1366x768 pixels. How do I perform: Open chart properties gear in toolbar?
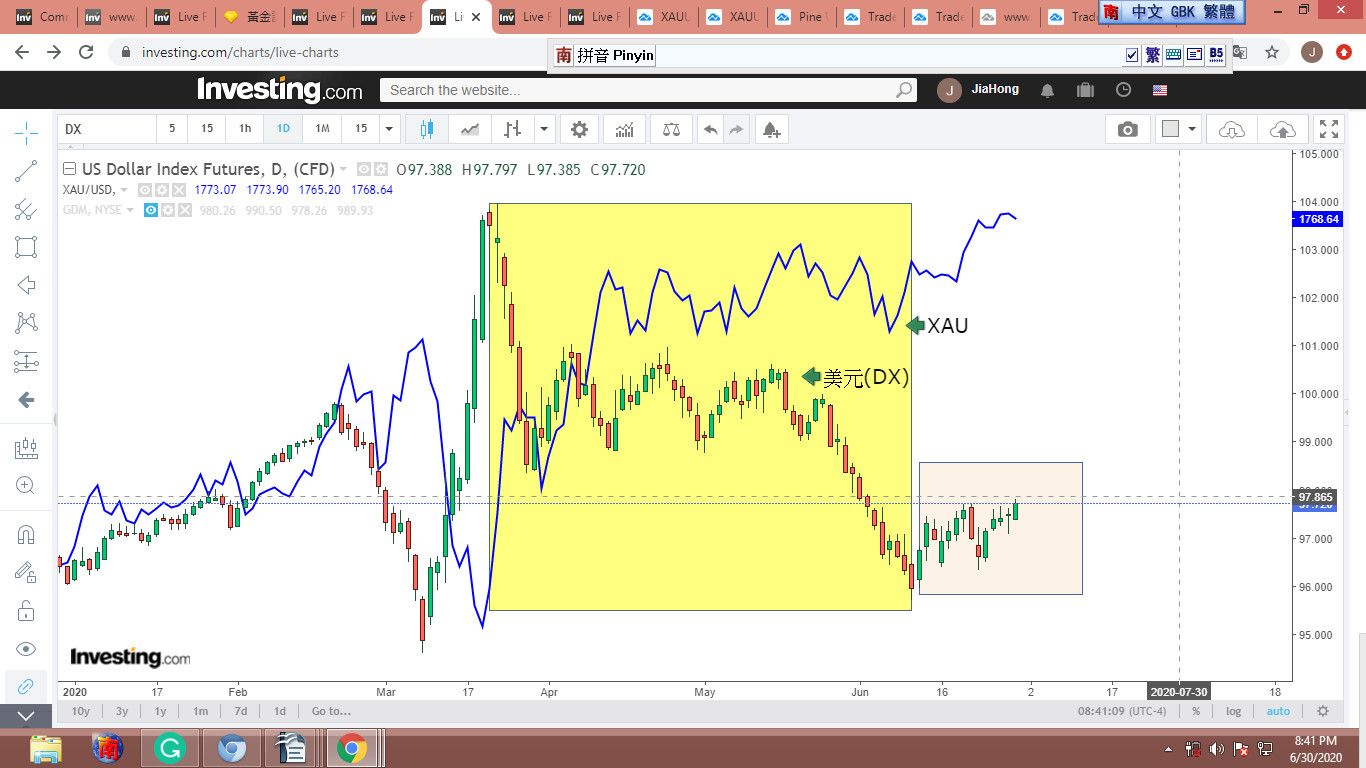[579, 129]
